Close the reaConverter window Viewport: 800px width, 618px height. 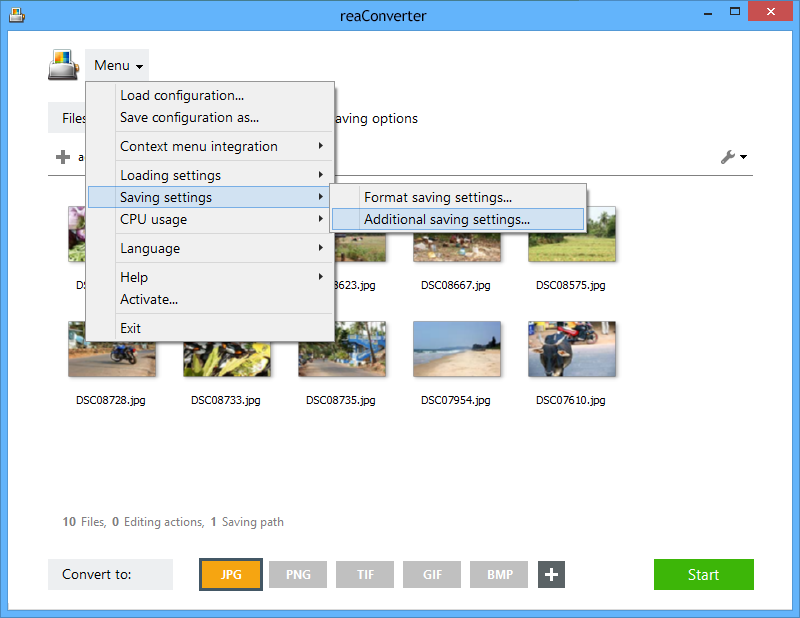click(x=771, y=11)
